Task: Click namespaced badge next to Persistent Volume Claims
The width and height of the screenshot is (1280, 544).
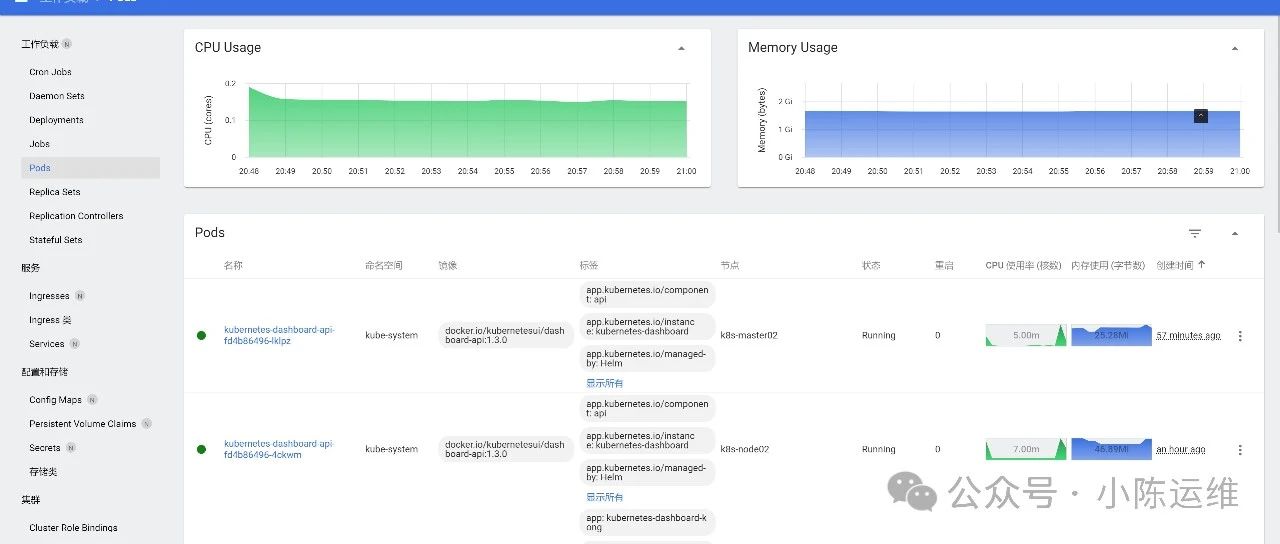Action: pyautogui.click(x=146, y=424)
